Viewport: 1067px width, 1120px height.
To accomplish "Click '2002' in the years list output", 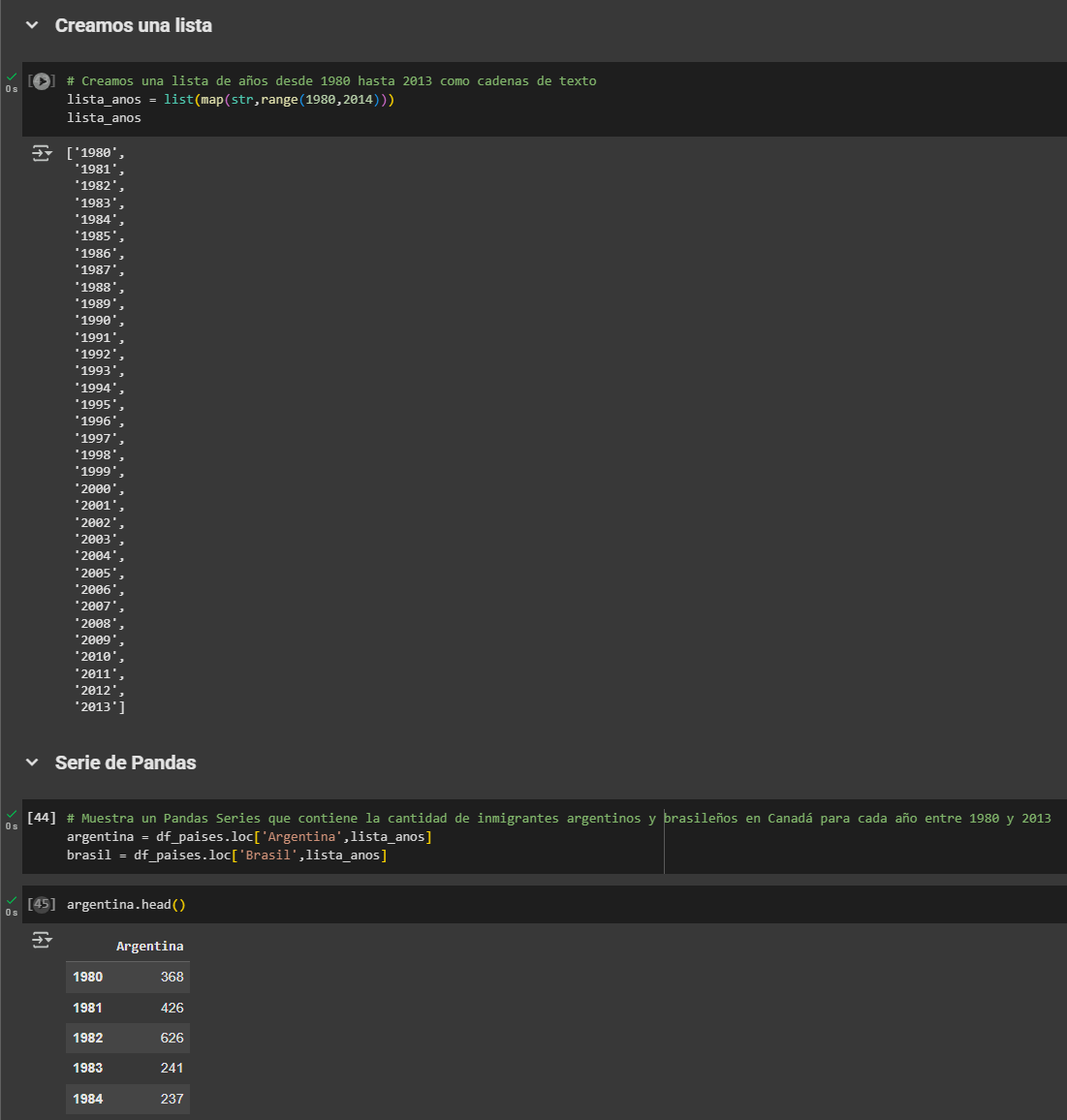I will [96, 523].
